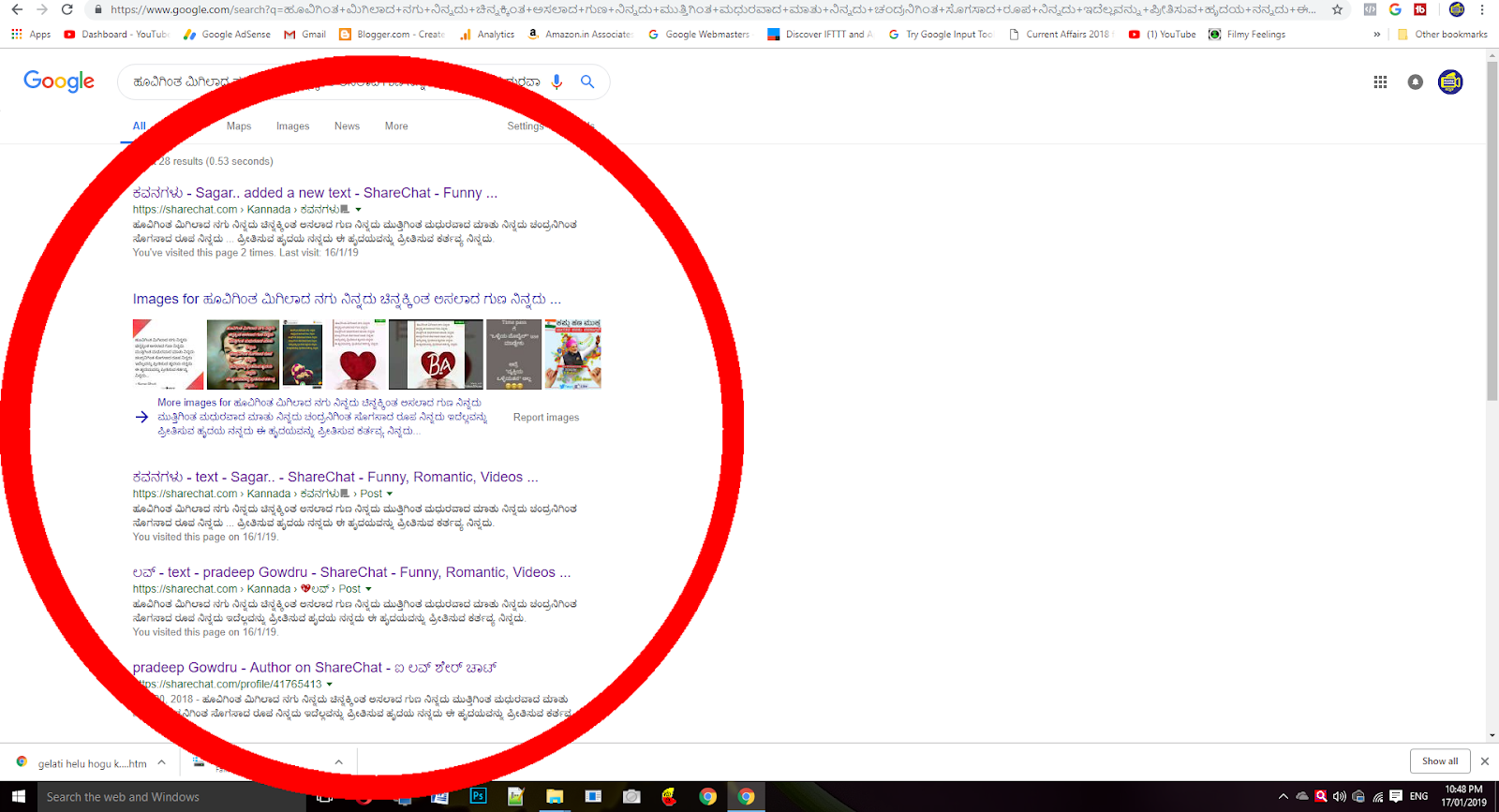Open the 'pradeep Gowdru - ShareChat' love text result
This screenshot has height=812, width=1499.
pos(351,572)
